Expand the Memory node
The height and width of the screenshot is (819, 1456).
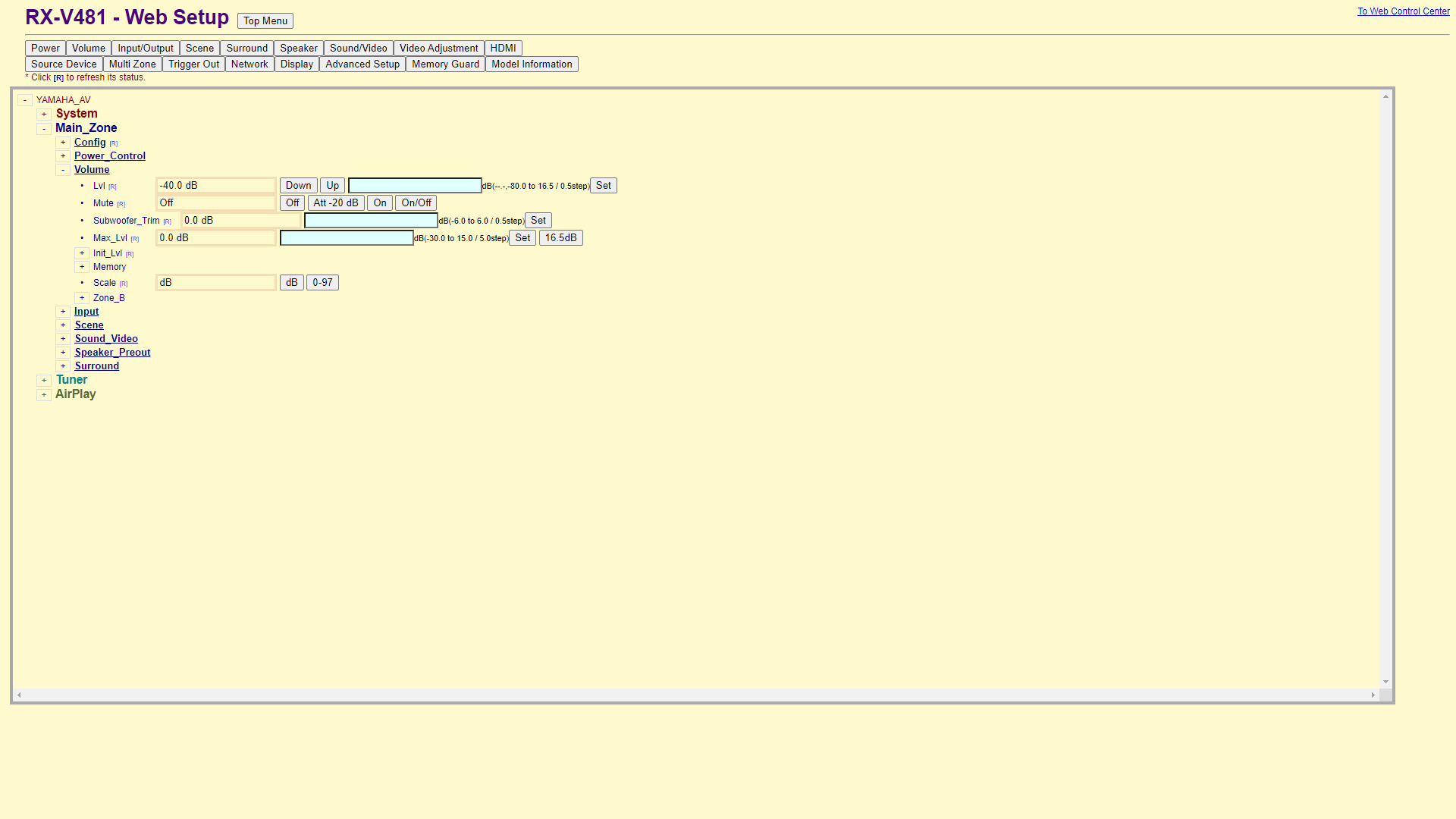point(82,267)
